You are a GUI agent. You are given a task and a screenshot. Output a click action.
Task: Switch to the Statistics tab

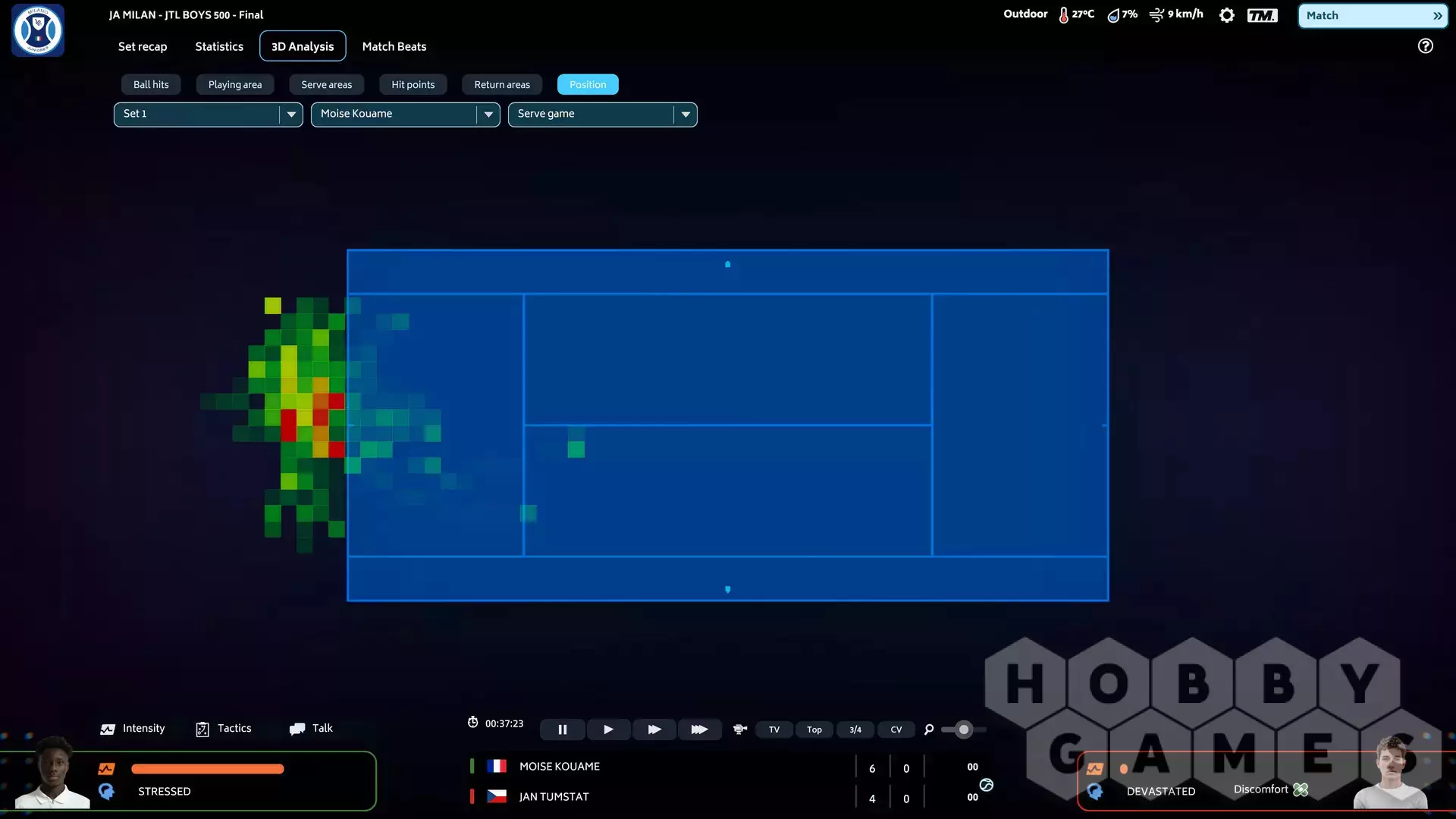point(219,46)
